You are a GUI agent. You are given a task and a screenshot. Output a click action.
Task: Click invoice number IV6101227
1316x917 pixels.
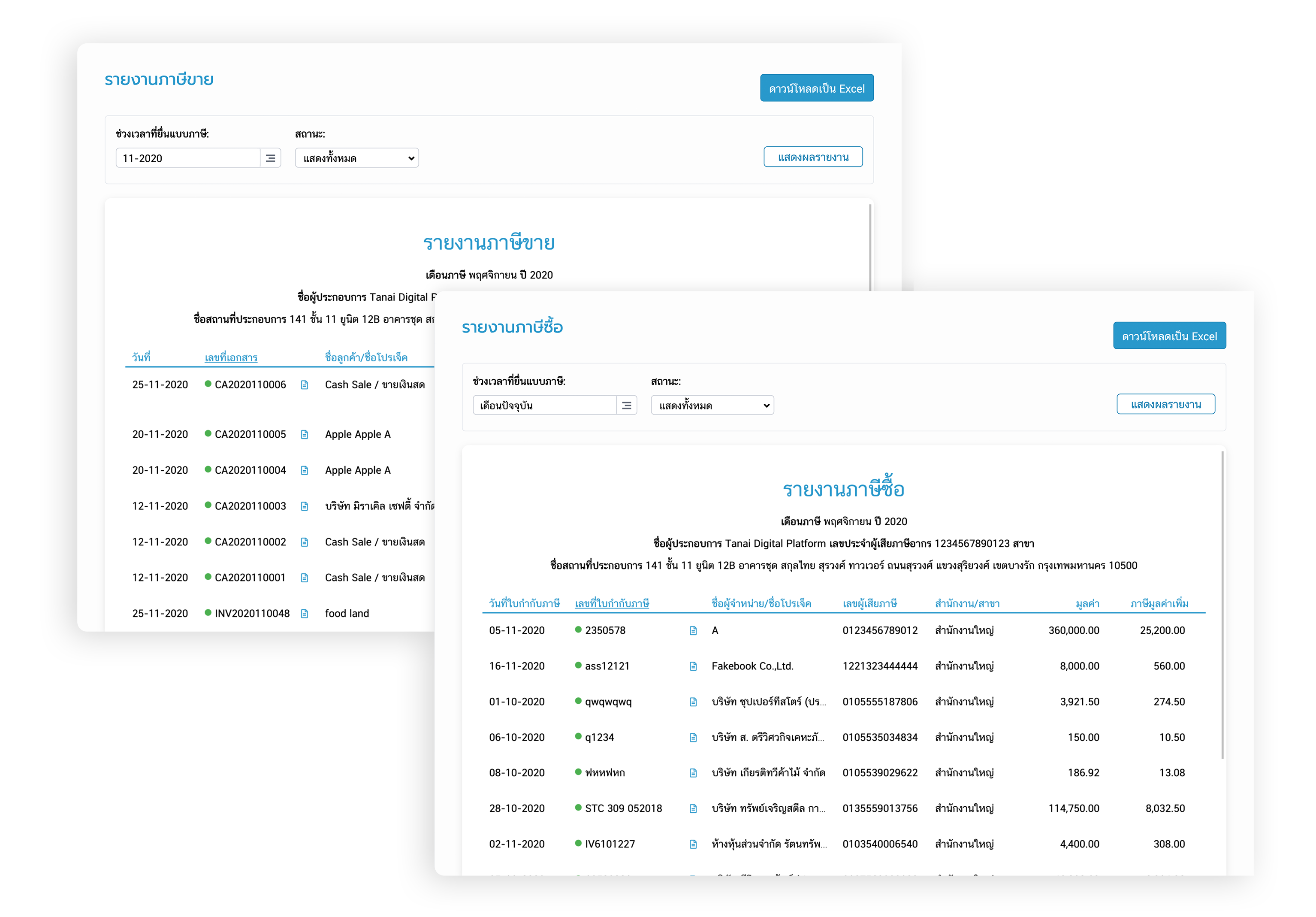click(610, 844)
